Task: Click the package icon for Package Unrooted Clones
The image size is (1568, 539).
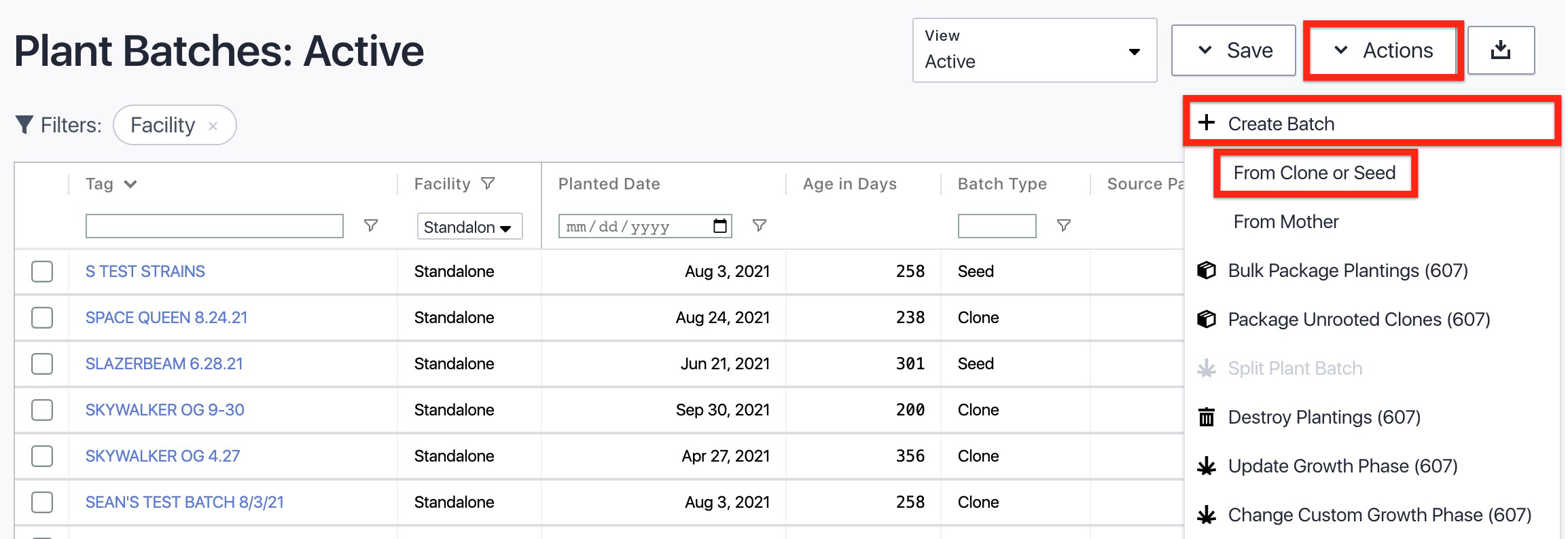Action: (1207, 319)
